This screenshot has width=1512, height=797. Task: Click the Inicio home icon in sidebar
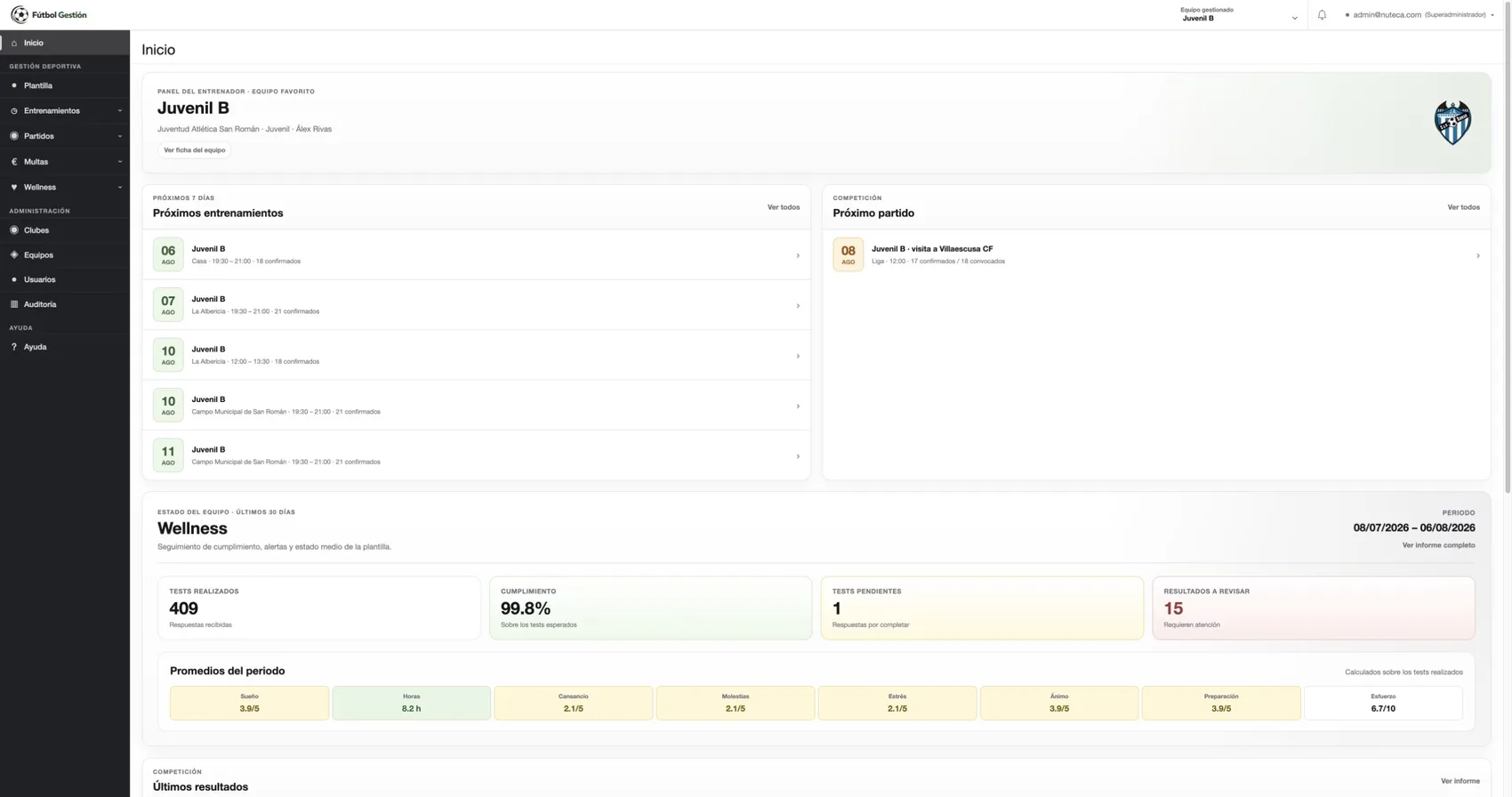click(x=14, y=43)
